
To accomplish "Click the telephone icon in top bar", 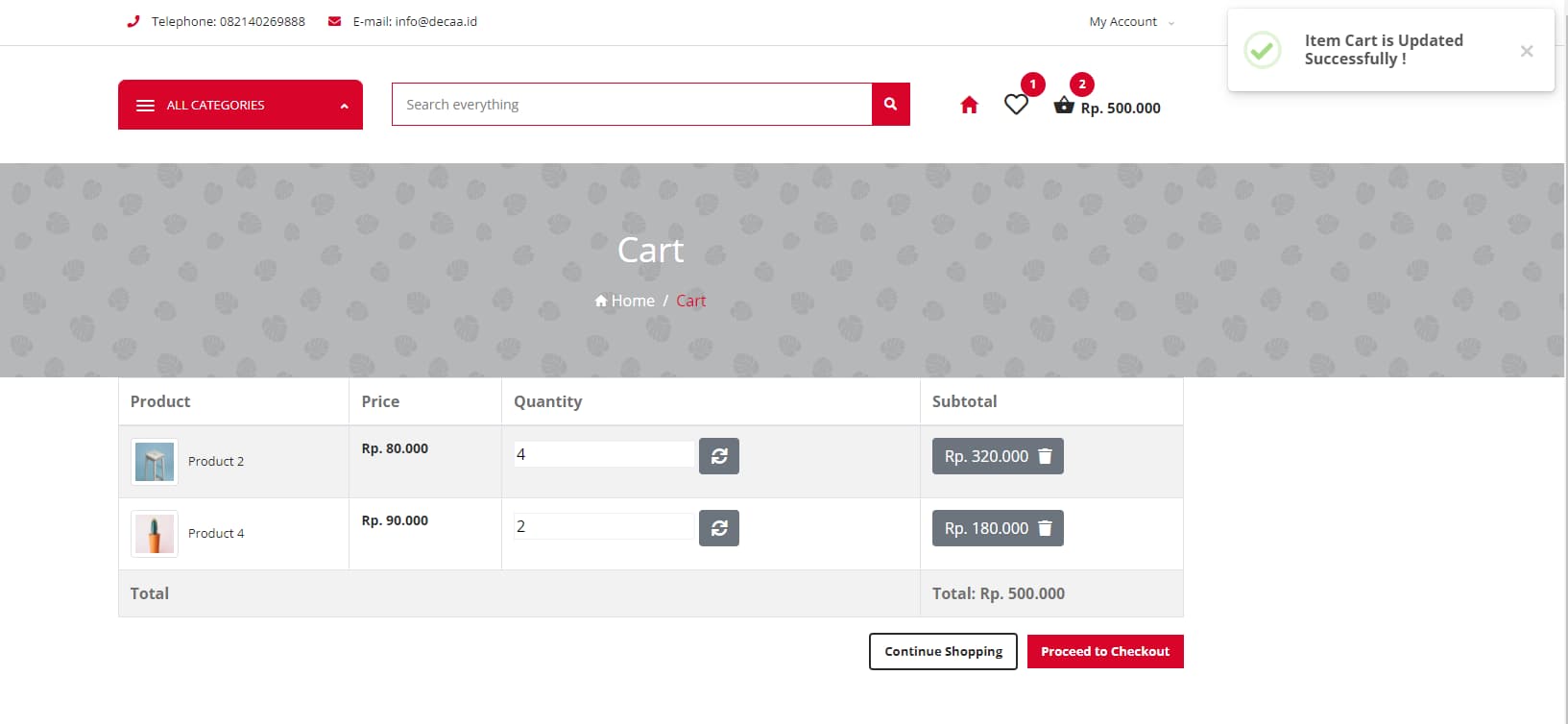I will point(133,21).
